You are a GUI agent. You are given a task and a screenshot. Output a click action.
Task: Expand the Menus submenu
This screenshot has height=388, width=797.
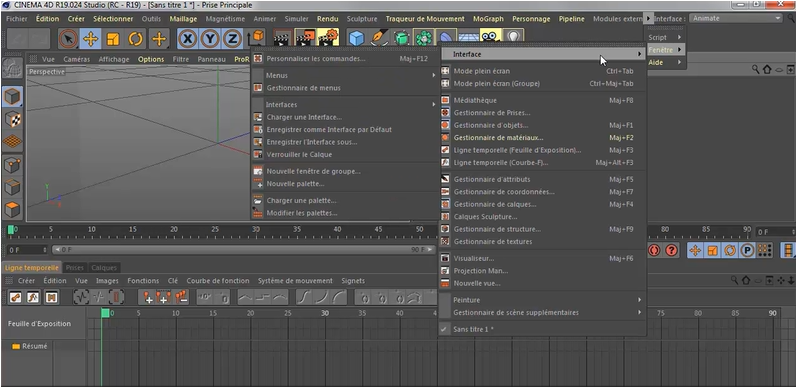pos(345,75)
